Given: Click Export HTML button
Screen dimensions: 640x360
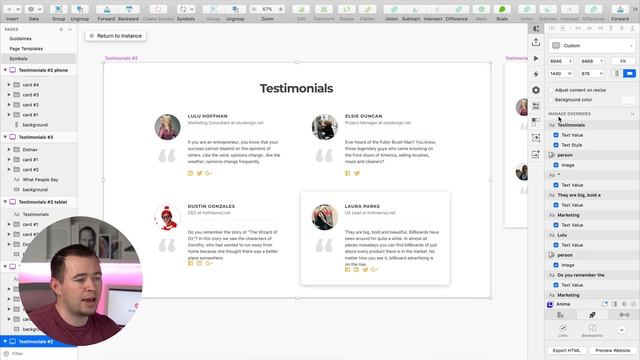Looking at the screenshot, I should [567, 350].
